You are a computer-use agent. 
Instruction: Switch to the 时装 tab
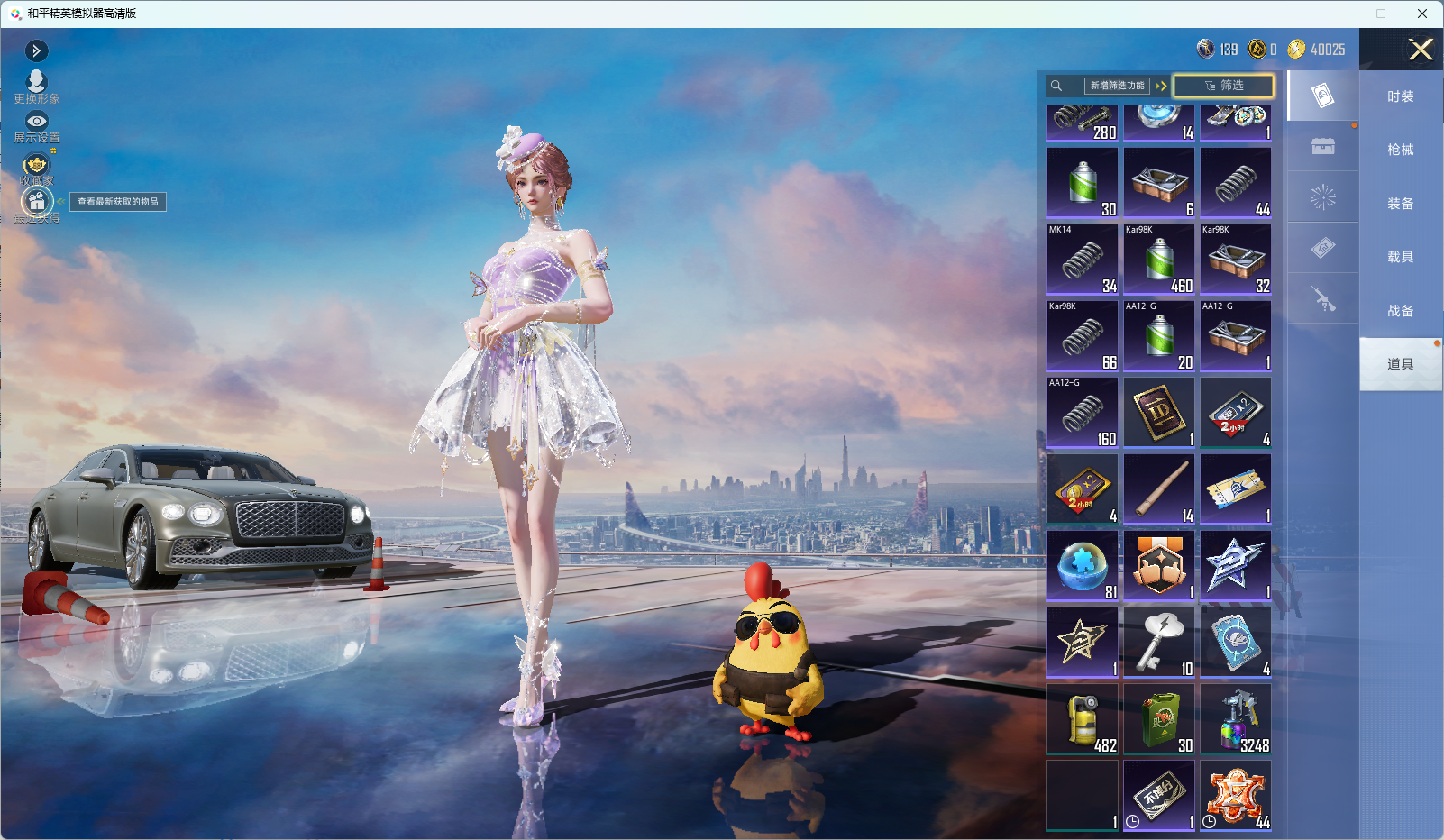[1400, 96]
